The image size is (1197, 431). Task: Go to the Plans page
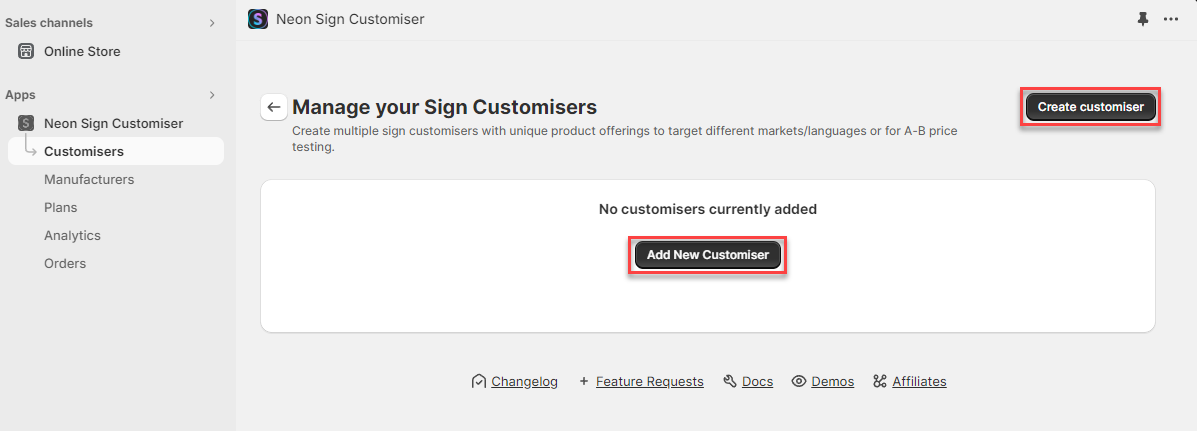point(61,207)
